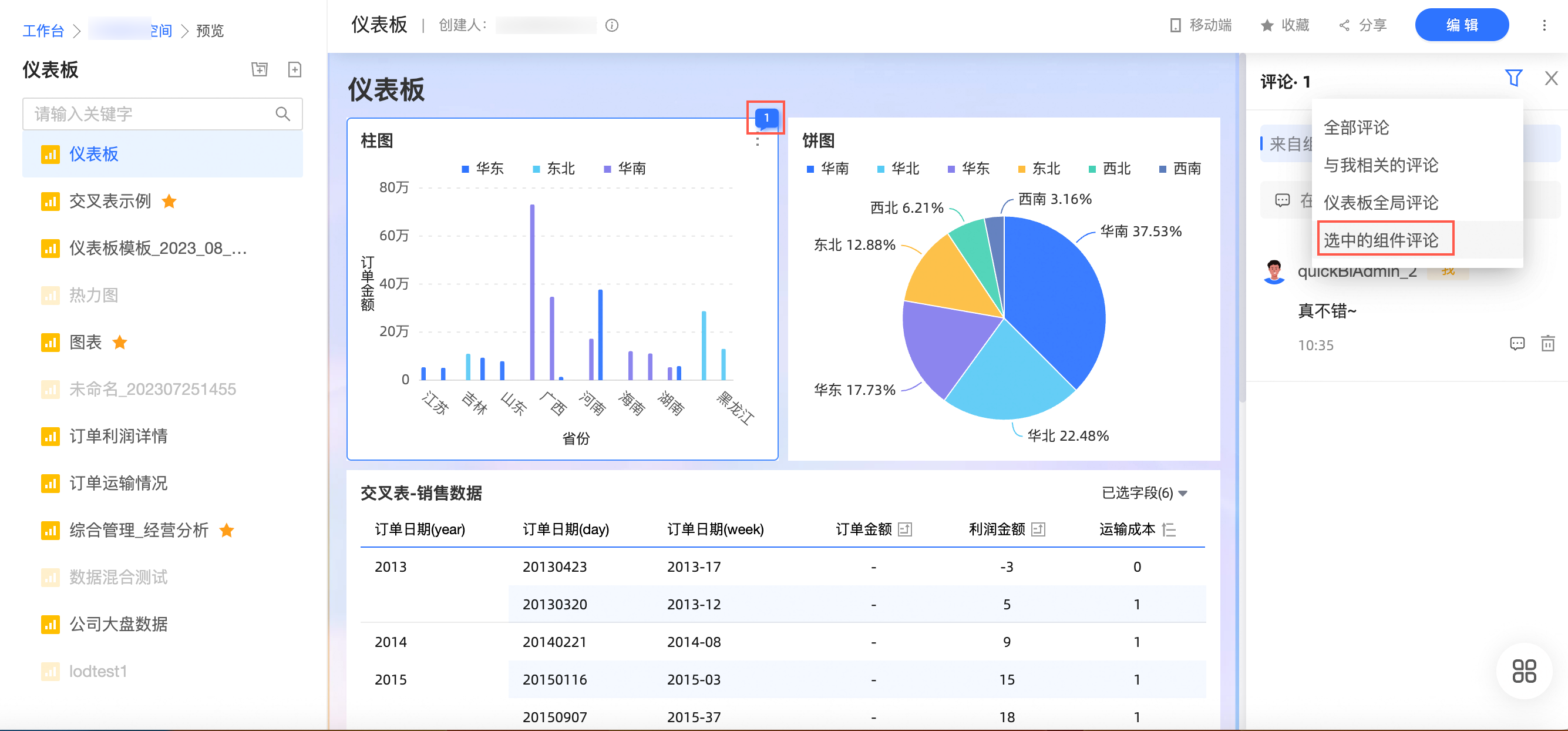Toggle 西北 legend in pie chart
Screen dimensions: 1568x731
(x=1110, y=168)
